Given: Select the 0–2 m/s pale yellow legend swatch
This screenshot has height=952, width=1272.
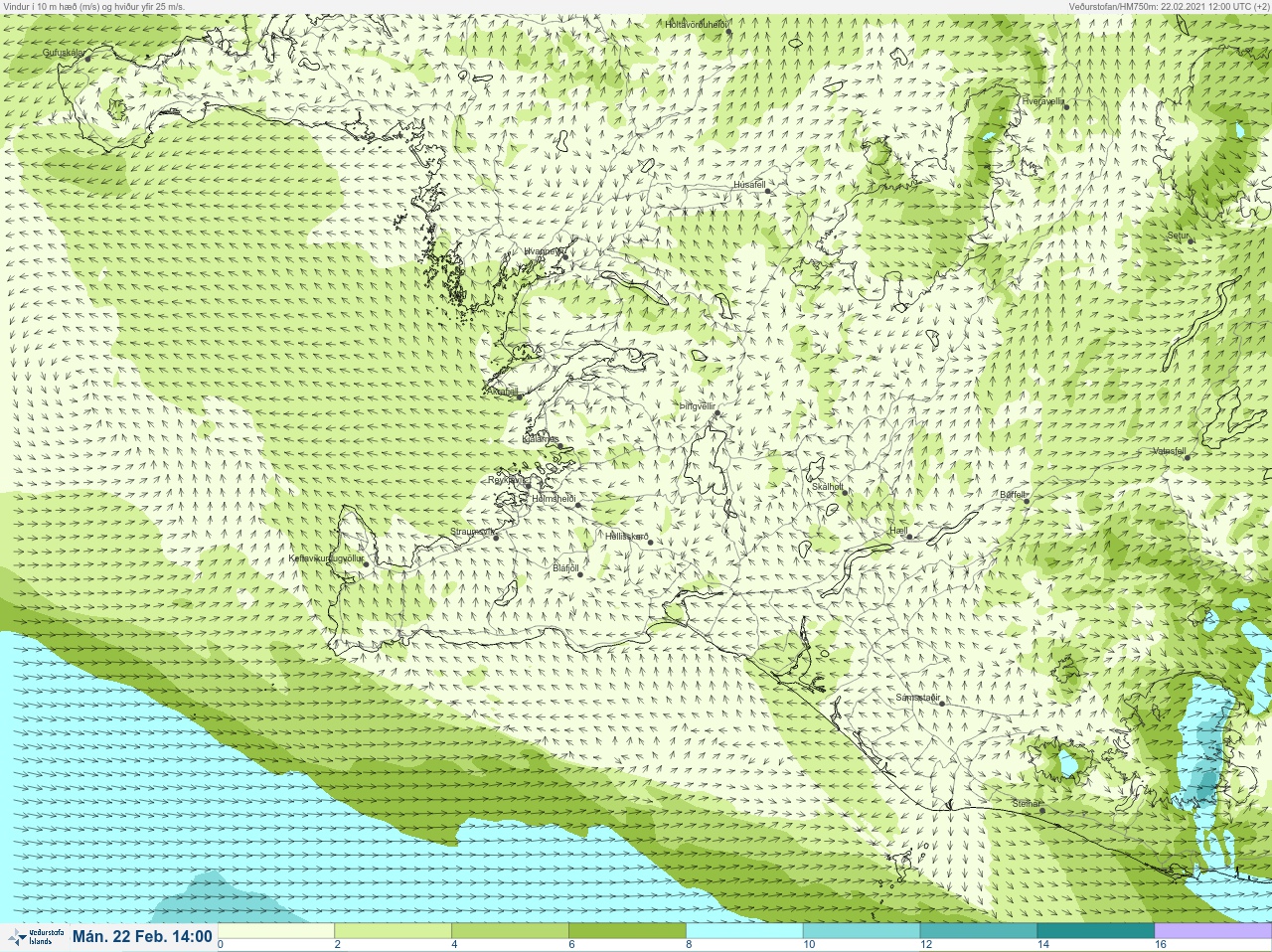Looking at the screenshot, I should pos(276,930).
